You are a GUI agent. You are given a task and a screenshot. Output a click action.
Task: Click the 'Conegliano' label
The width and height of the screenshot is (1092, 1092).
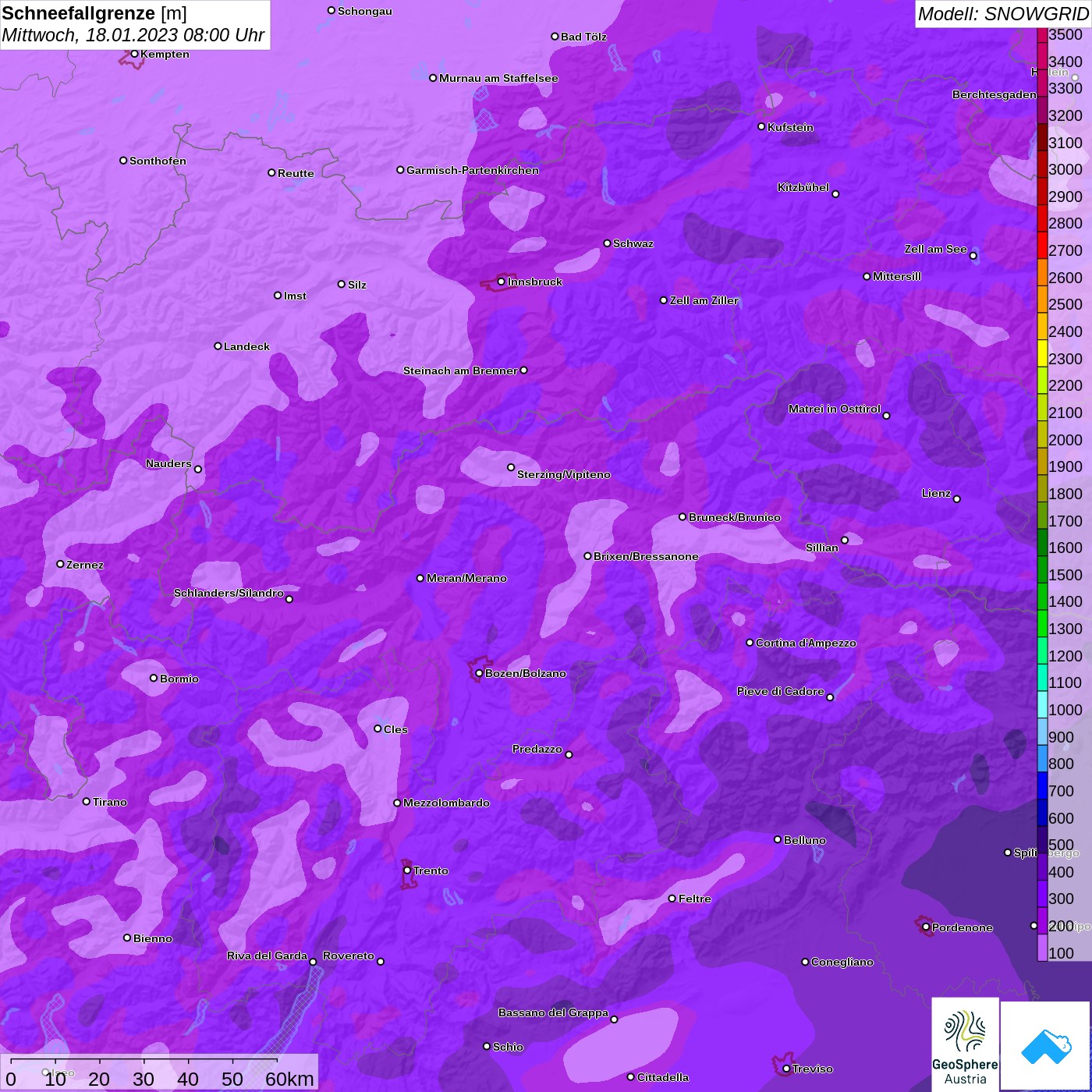pos(842,962)
